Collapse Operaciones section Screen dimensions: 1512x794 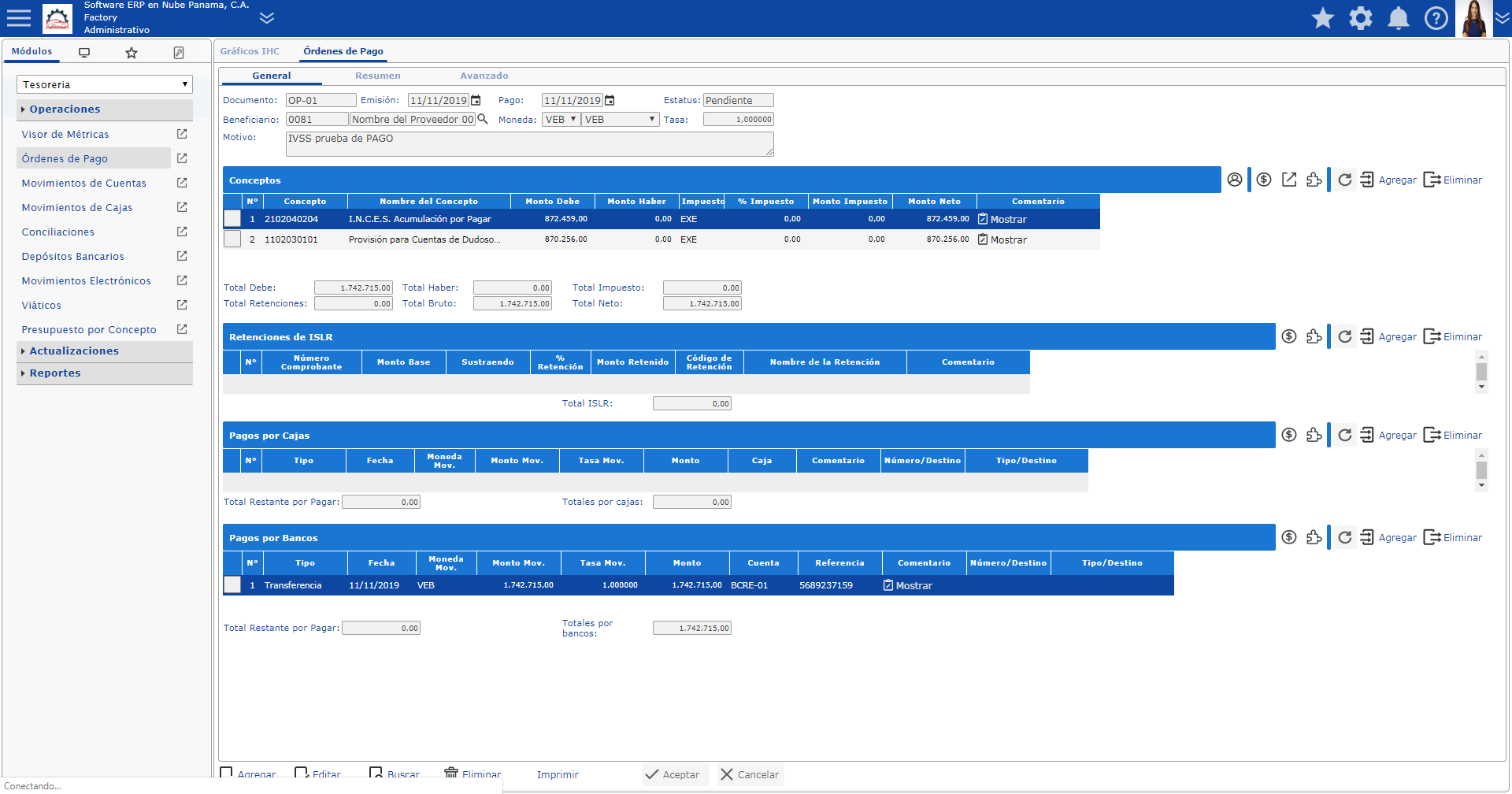(x=104, y=109)
